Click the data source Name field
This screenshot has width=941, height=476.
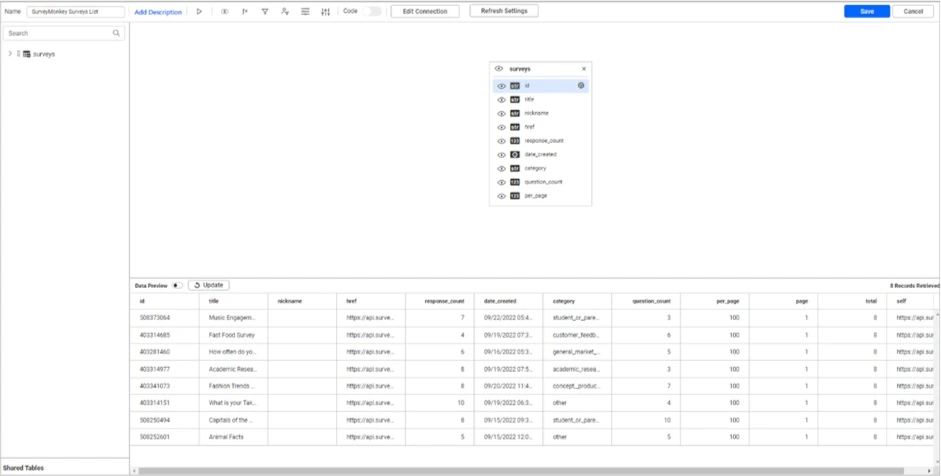click(76, 11)
